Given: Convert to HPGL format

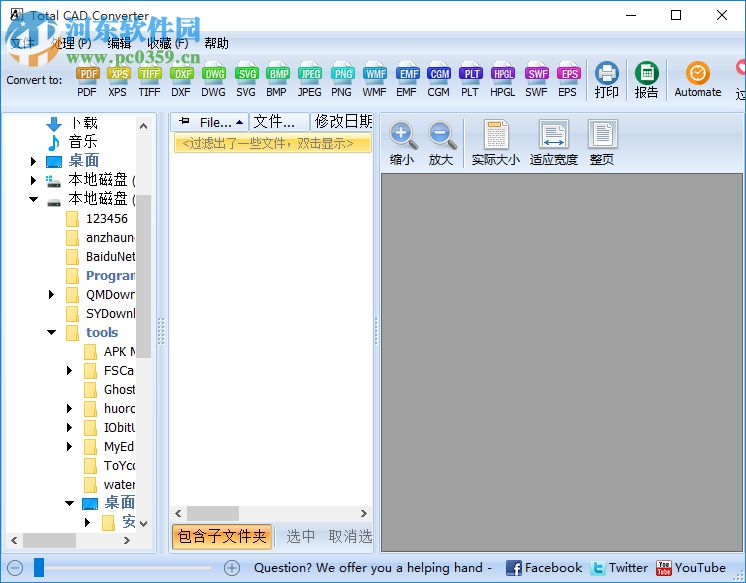Looking at the screenshot, I should coord(502,80).
